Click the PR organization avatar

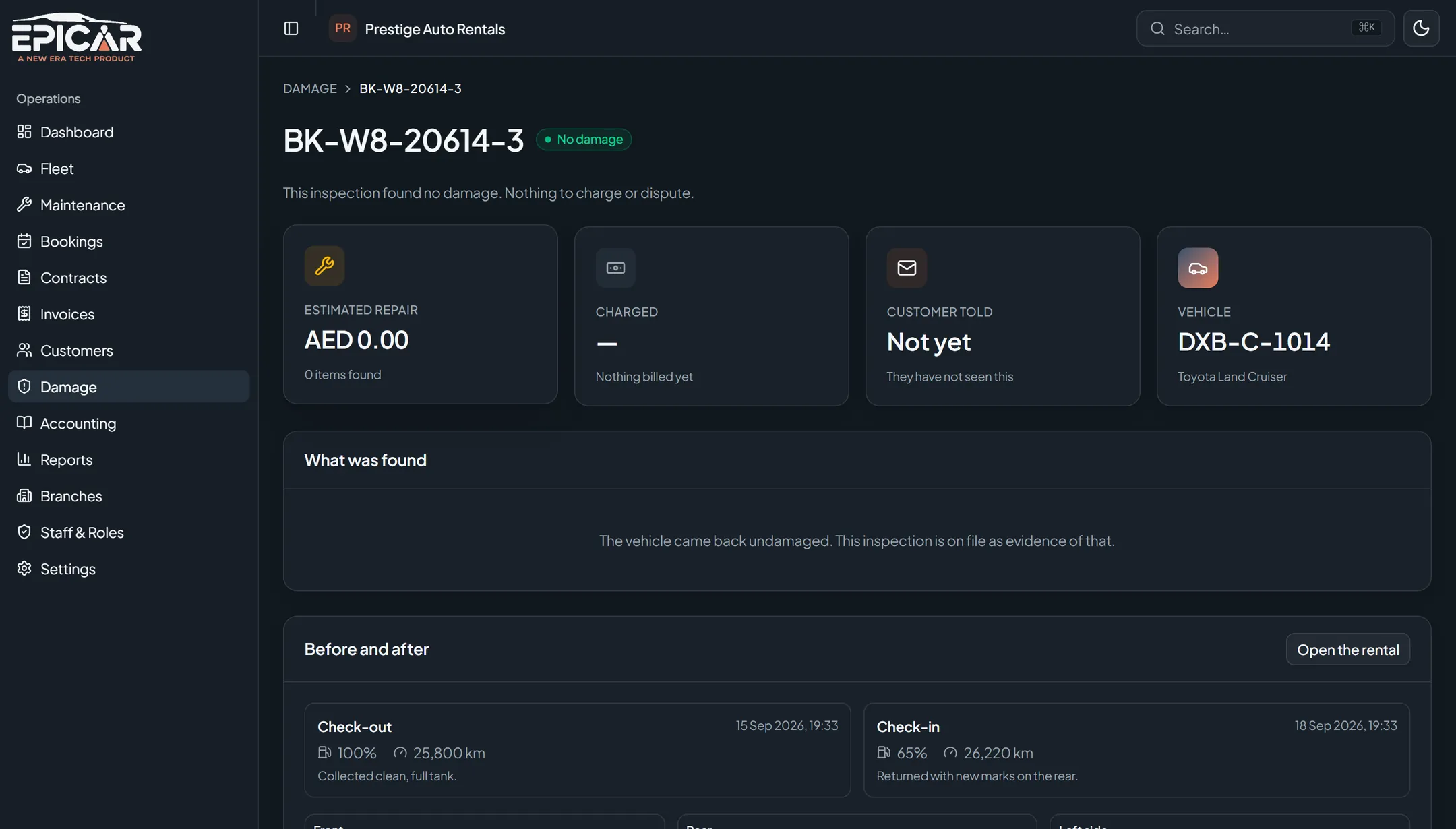pos(342,28)
